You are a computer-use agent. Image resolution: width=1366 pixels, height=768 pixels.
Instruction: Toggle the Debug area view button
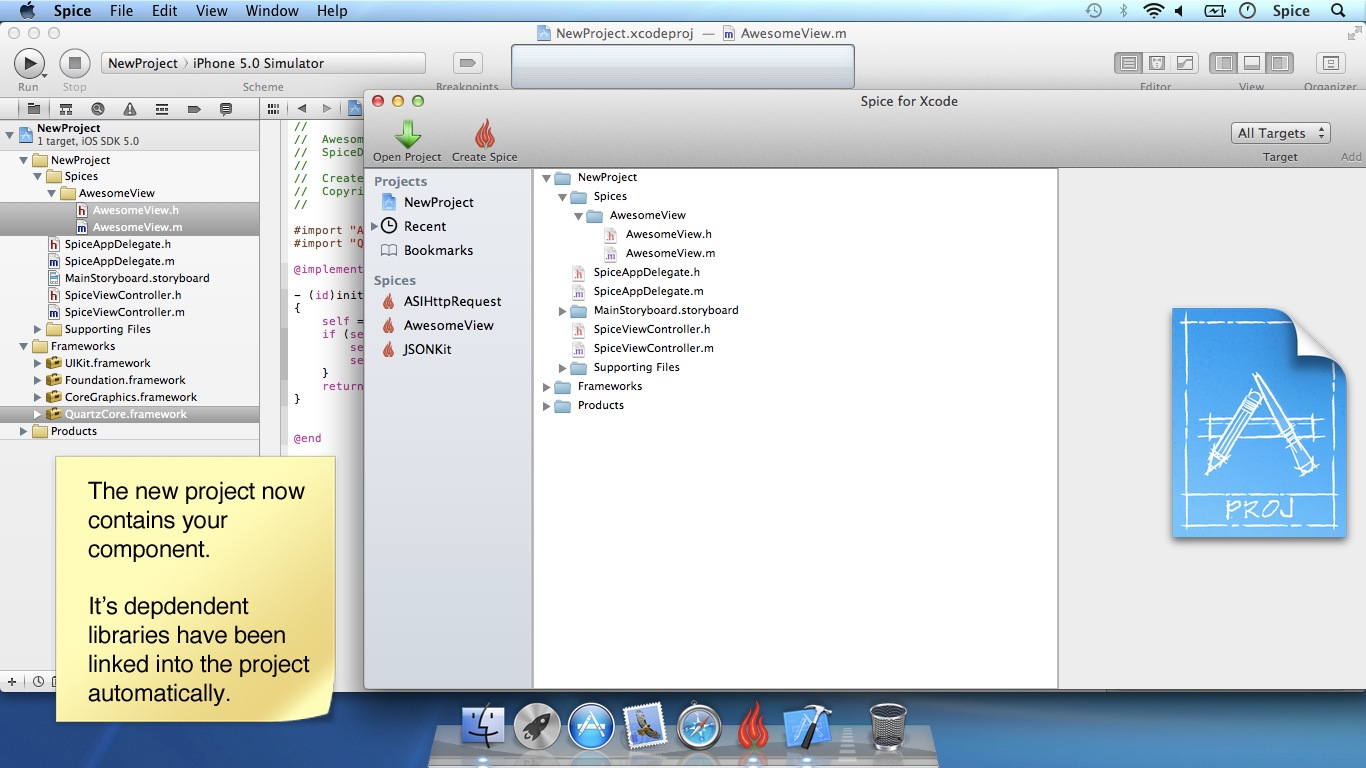tap(1251, 63)
